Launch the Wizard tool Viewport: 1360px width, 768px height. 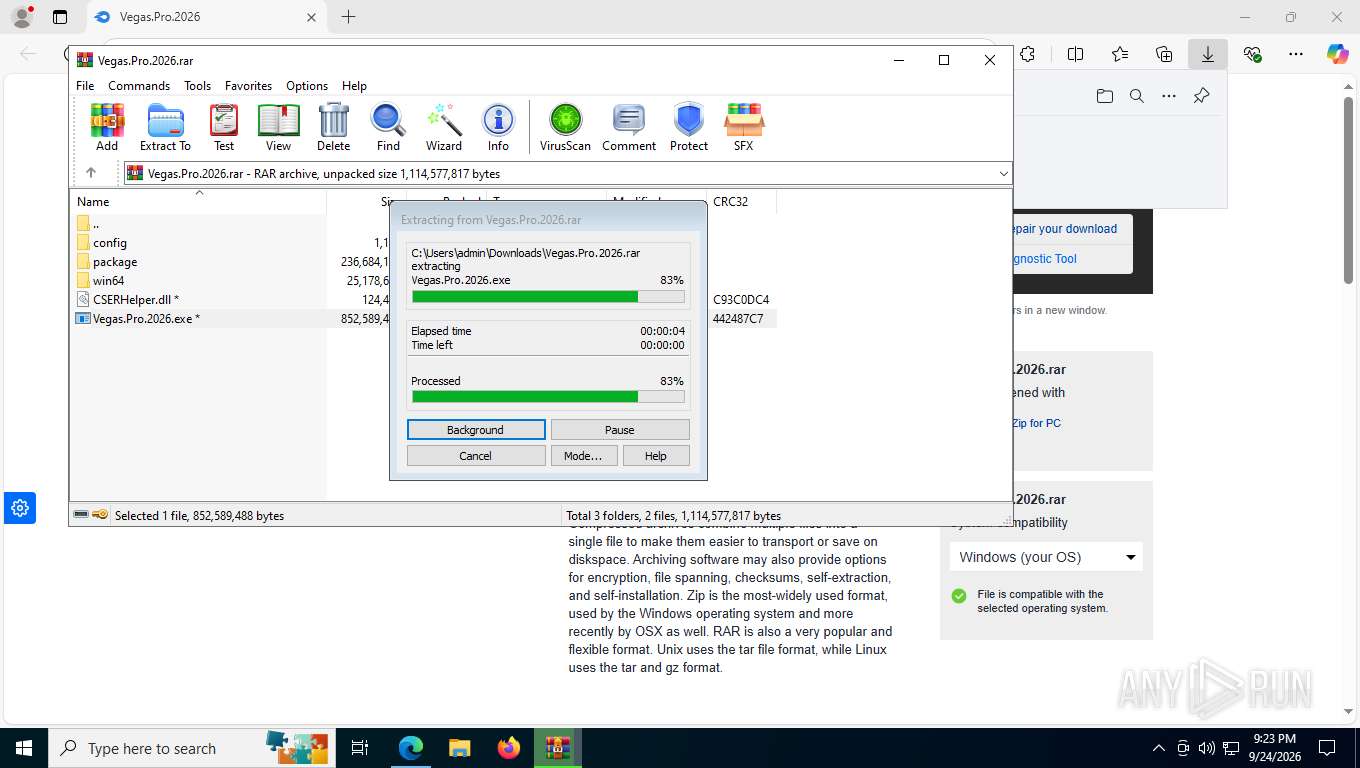pos(444,127)
